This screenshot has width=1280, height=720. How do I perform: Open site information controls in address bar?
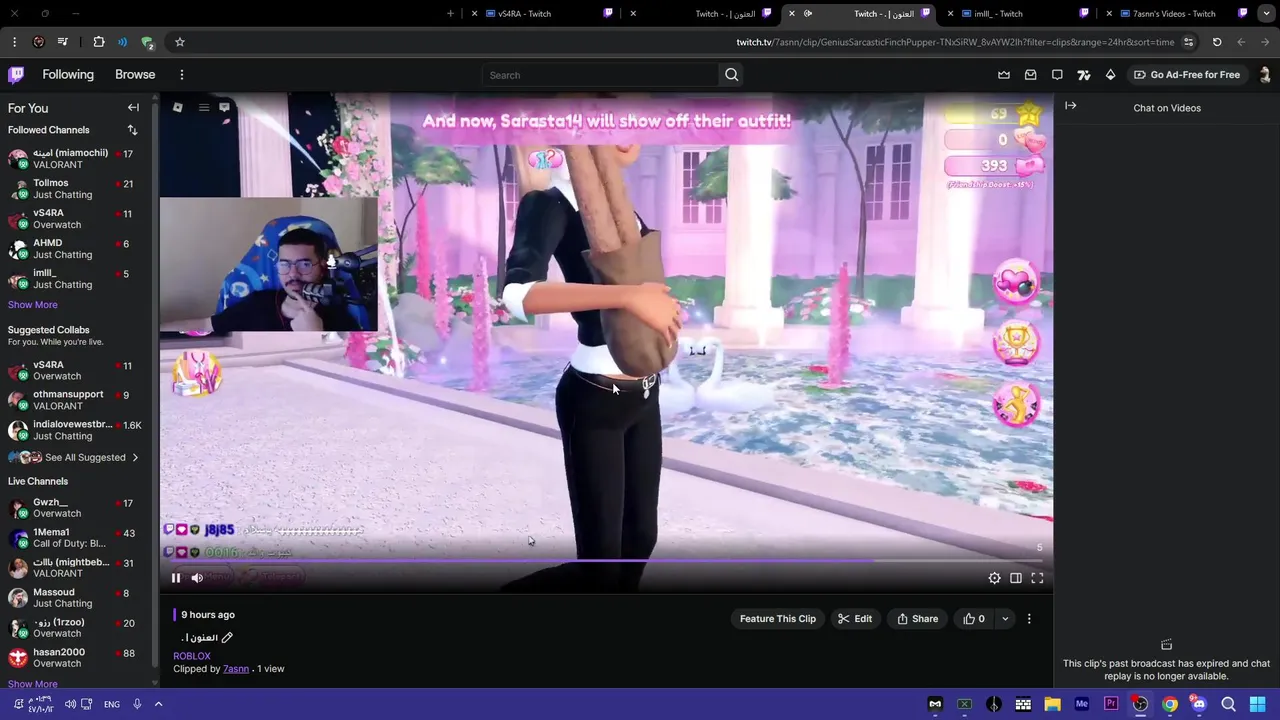tap(1188, 42)
